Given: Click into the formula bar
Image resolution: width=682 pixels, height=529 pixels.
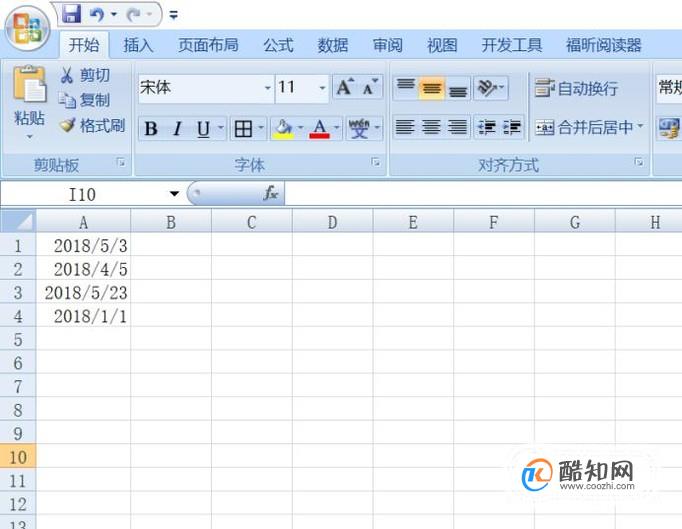Looking at the screenshot, I should coord(483,193).
